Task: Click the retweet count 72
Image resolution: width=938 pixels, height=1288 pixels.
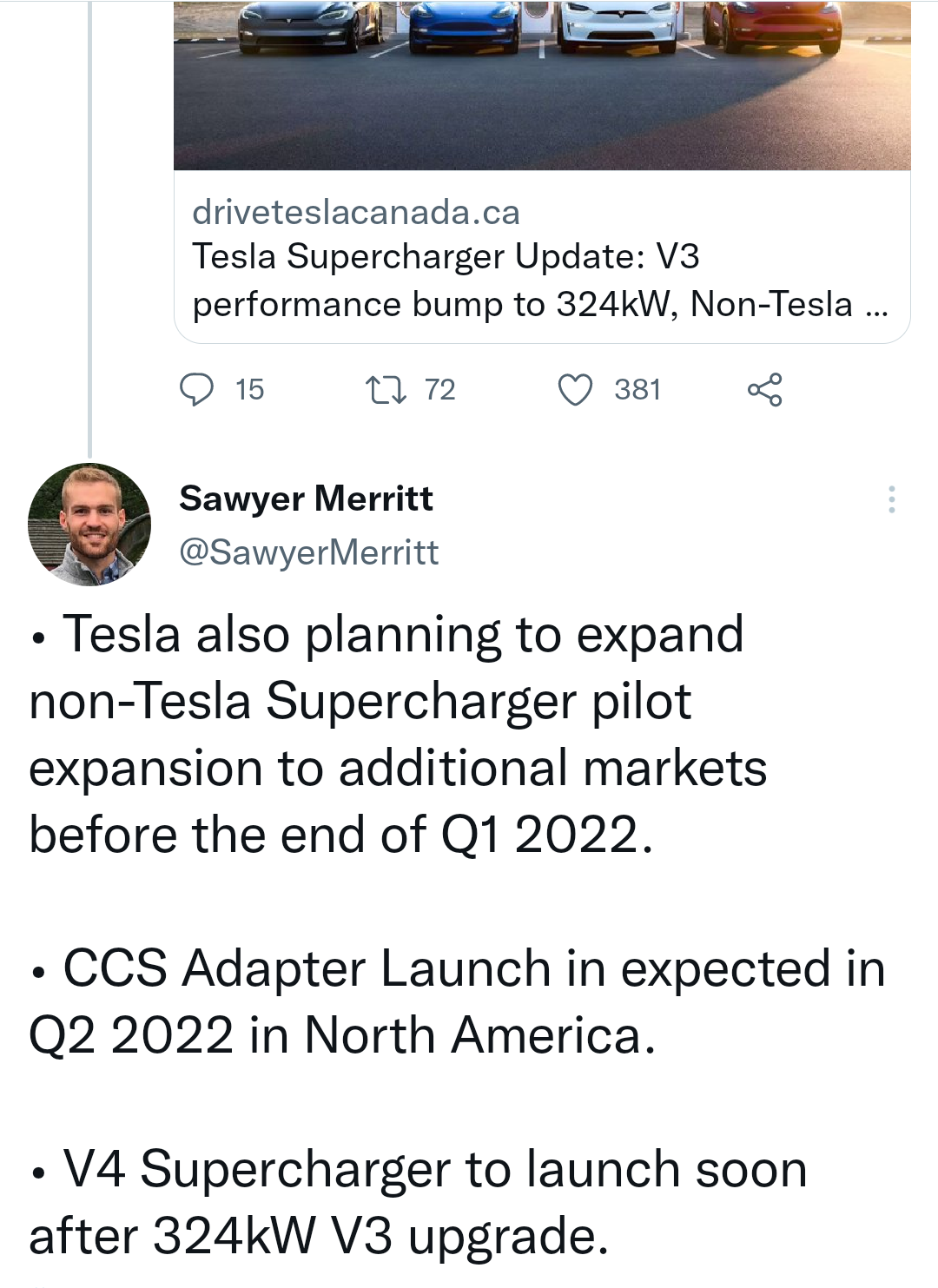Action: pos(439,389)
